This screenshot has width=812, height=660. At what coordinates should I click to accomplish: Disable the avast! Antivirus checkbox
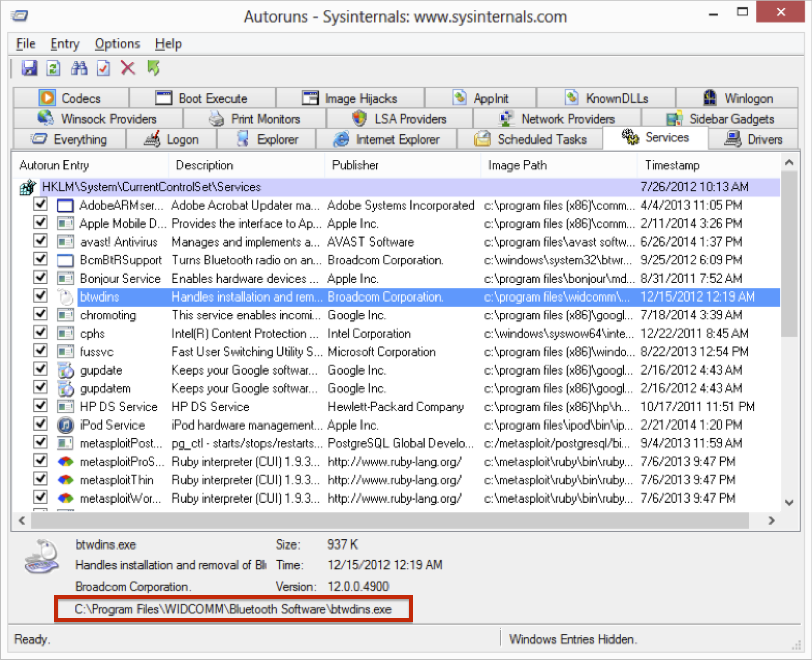(x=40, y=241)
